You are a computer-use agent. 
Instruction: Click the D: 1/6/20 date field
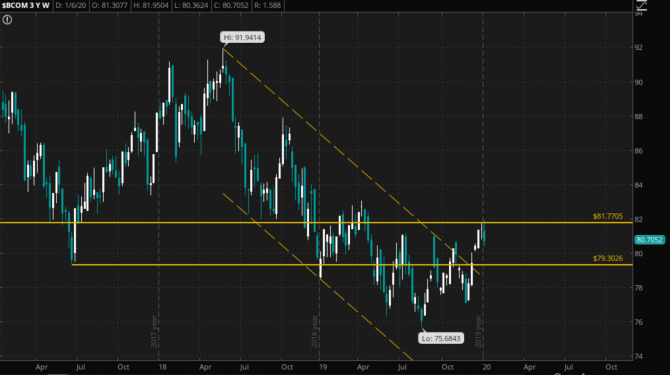(71, 6)
